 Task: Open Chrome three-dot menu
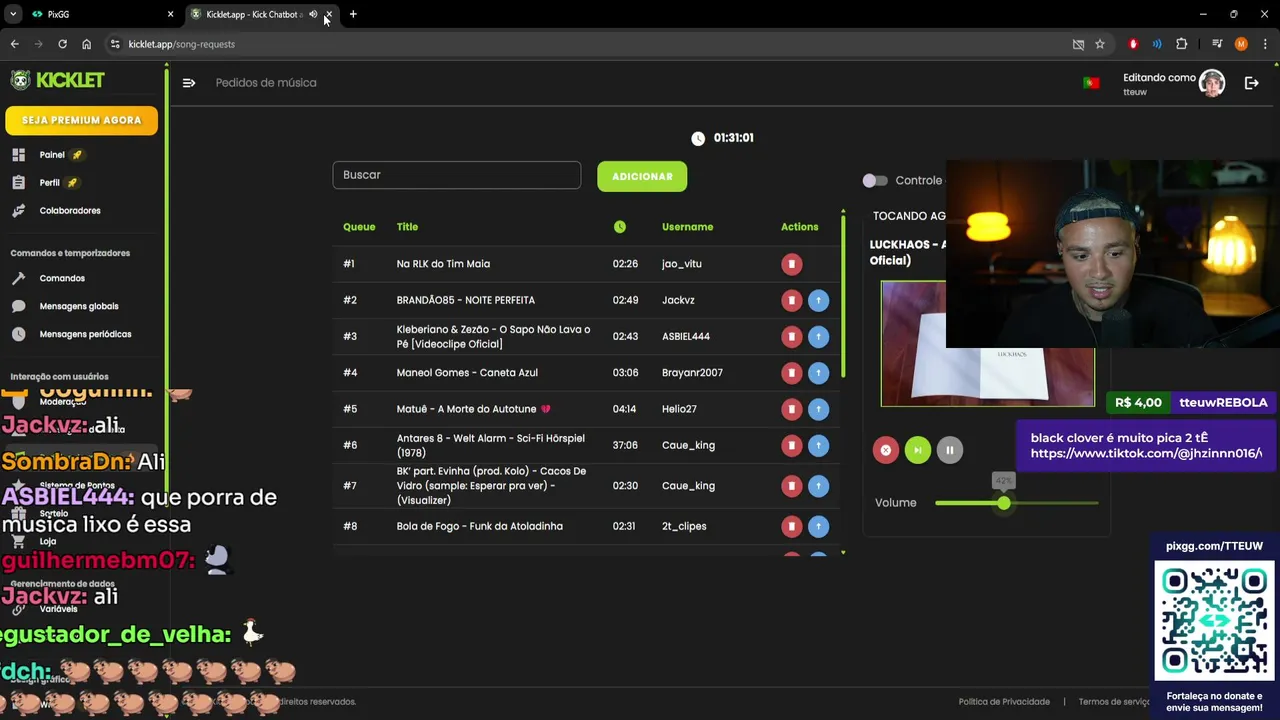[x=1265, y=44]
